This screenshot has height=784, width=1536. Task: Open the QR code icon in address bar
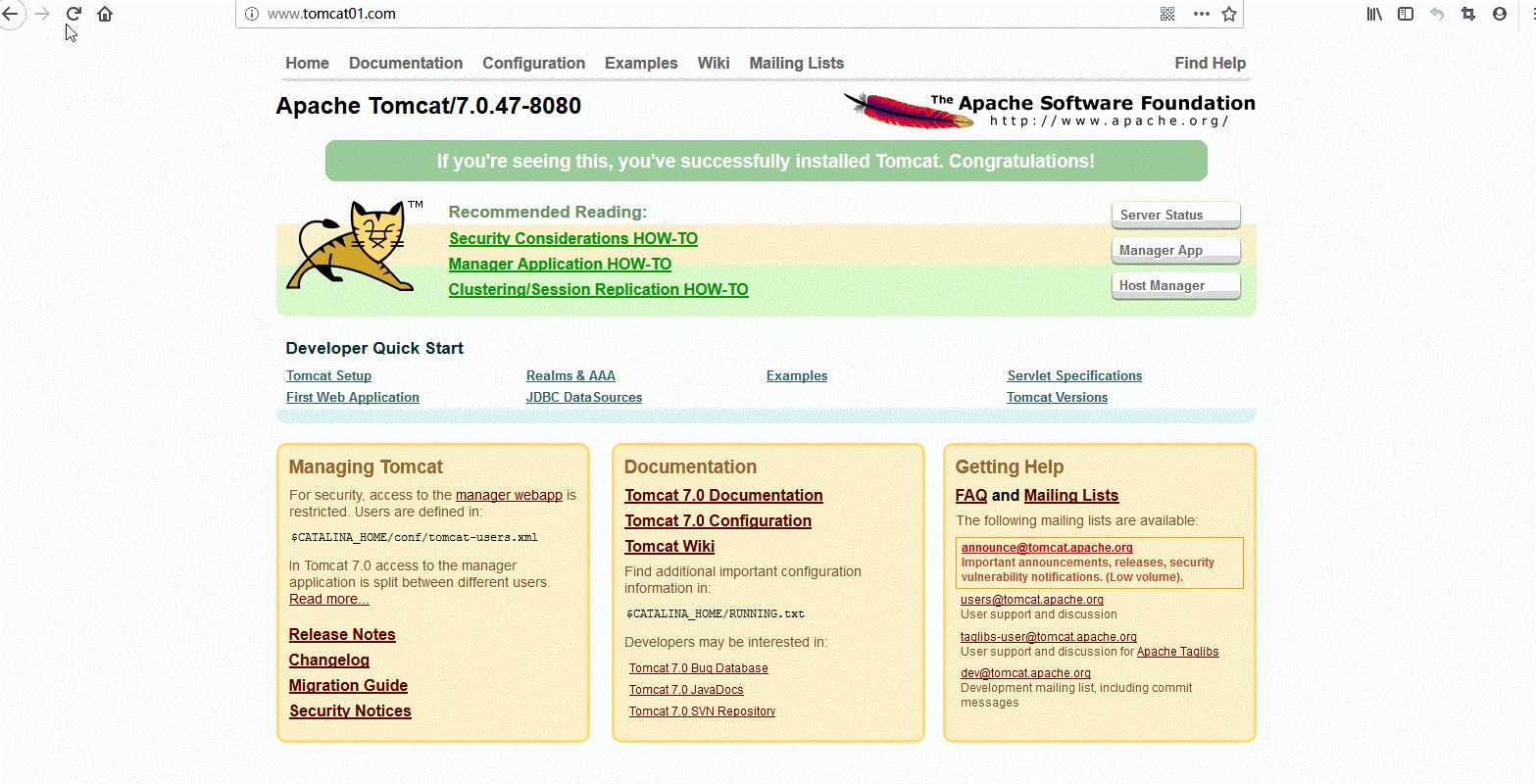[x=1167, y=14]
